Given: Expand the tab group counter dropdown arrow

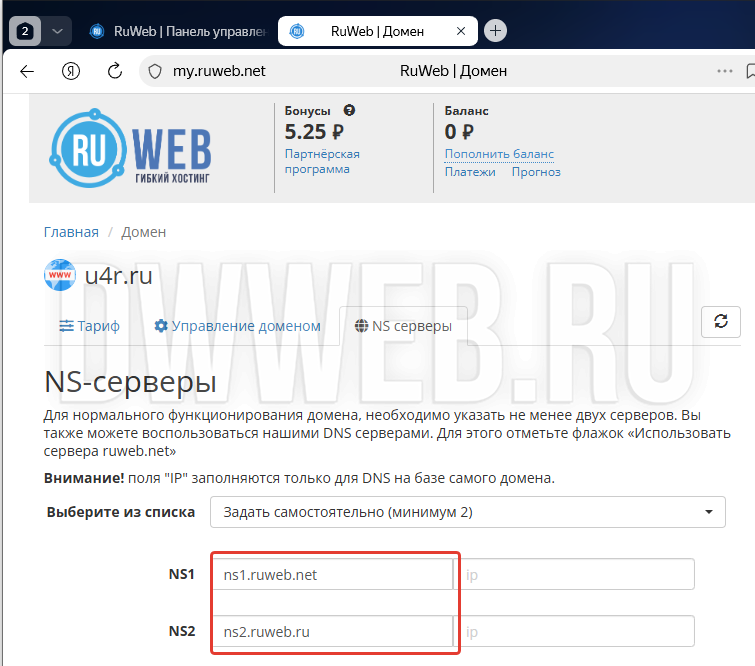Looking at the screenshot, I should pyautogui.click(x=57, y=31).
